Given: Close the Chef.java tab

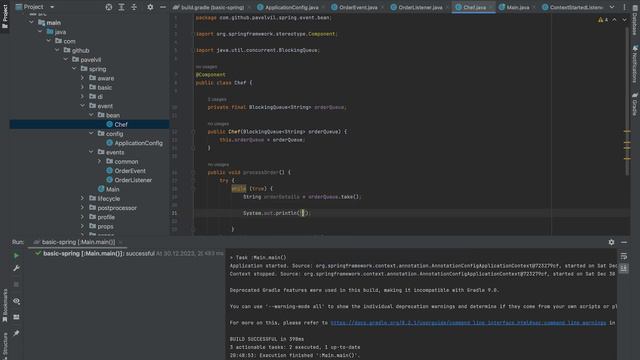Looking at the screenshot, I should (x=491, y=7).
